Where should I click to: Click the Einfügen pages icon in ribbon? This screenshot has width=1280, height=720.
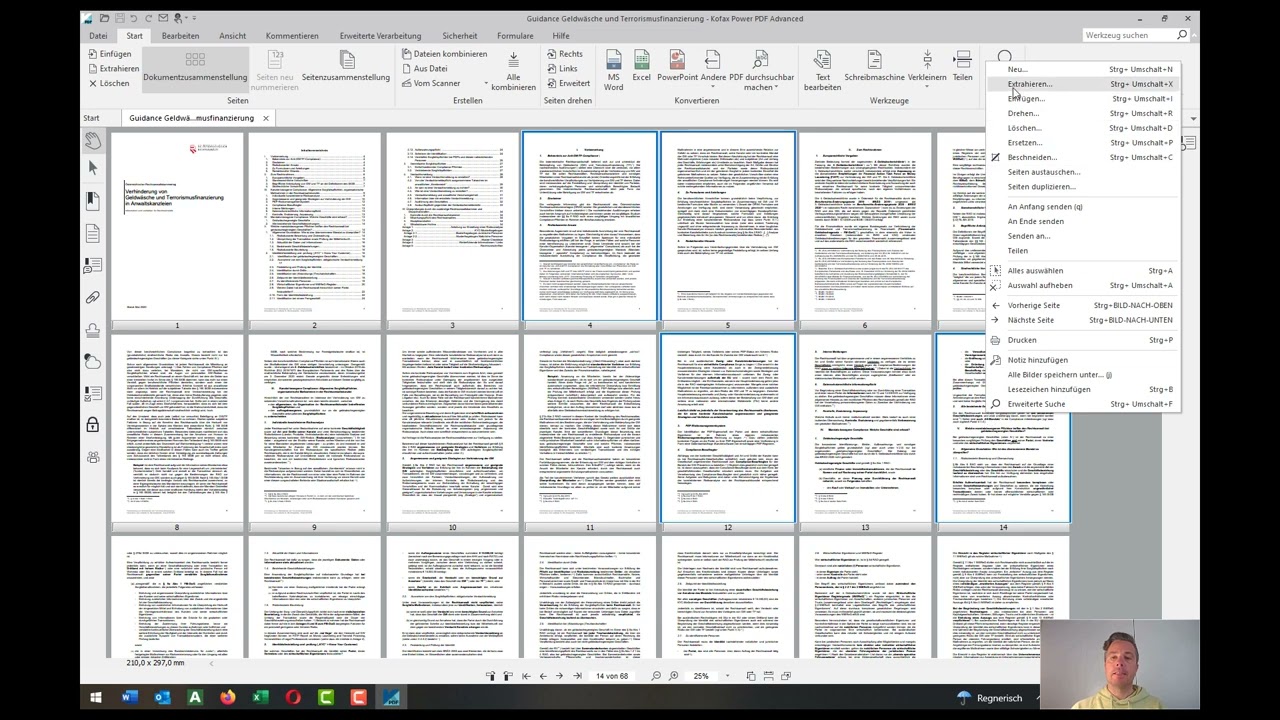[93, 54]
